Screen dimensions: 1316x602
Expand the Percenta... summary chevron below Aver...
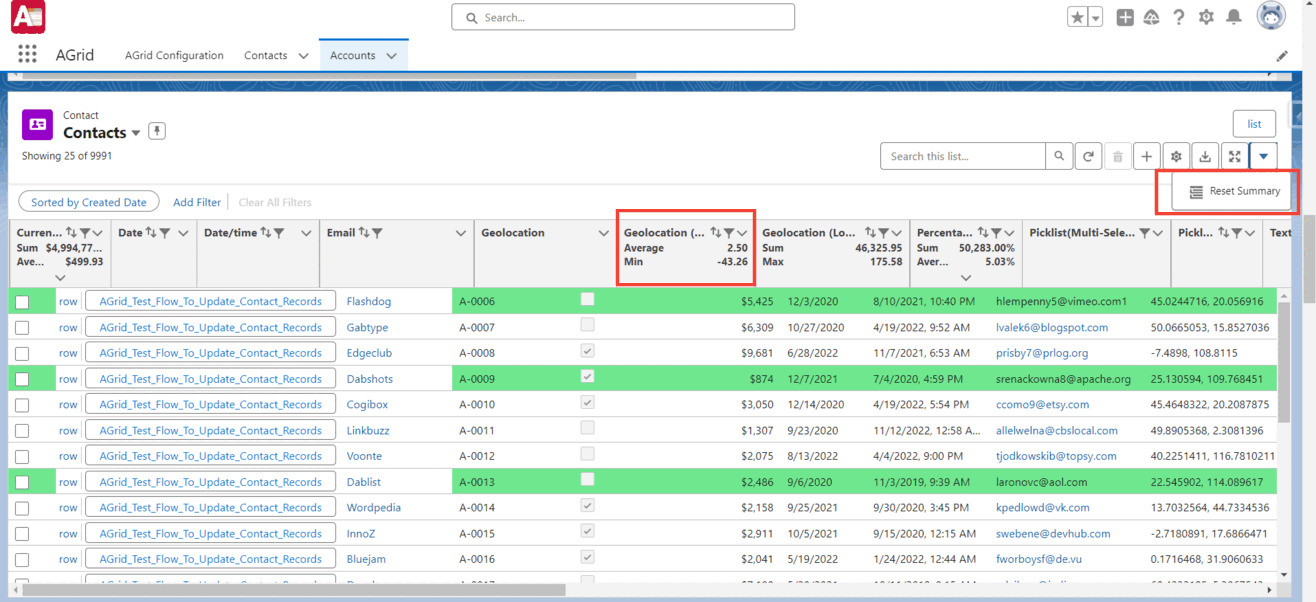tap(966, 277)
